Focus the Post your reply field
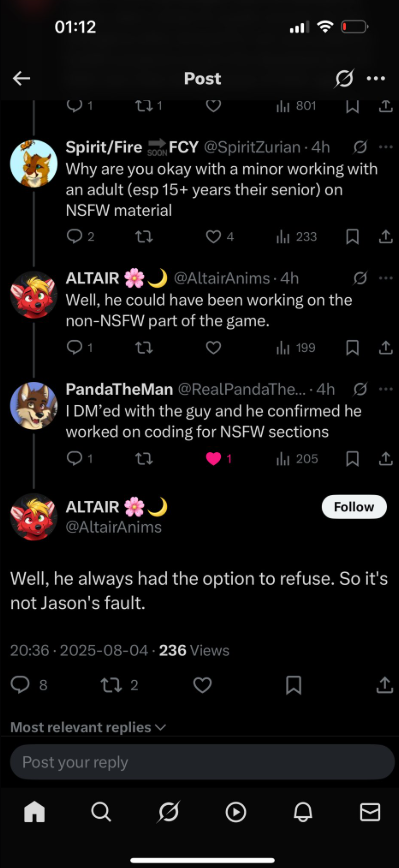The image size is (399, 868). coord(202,762)
